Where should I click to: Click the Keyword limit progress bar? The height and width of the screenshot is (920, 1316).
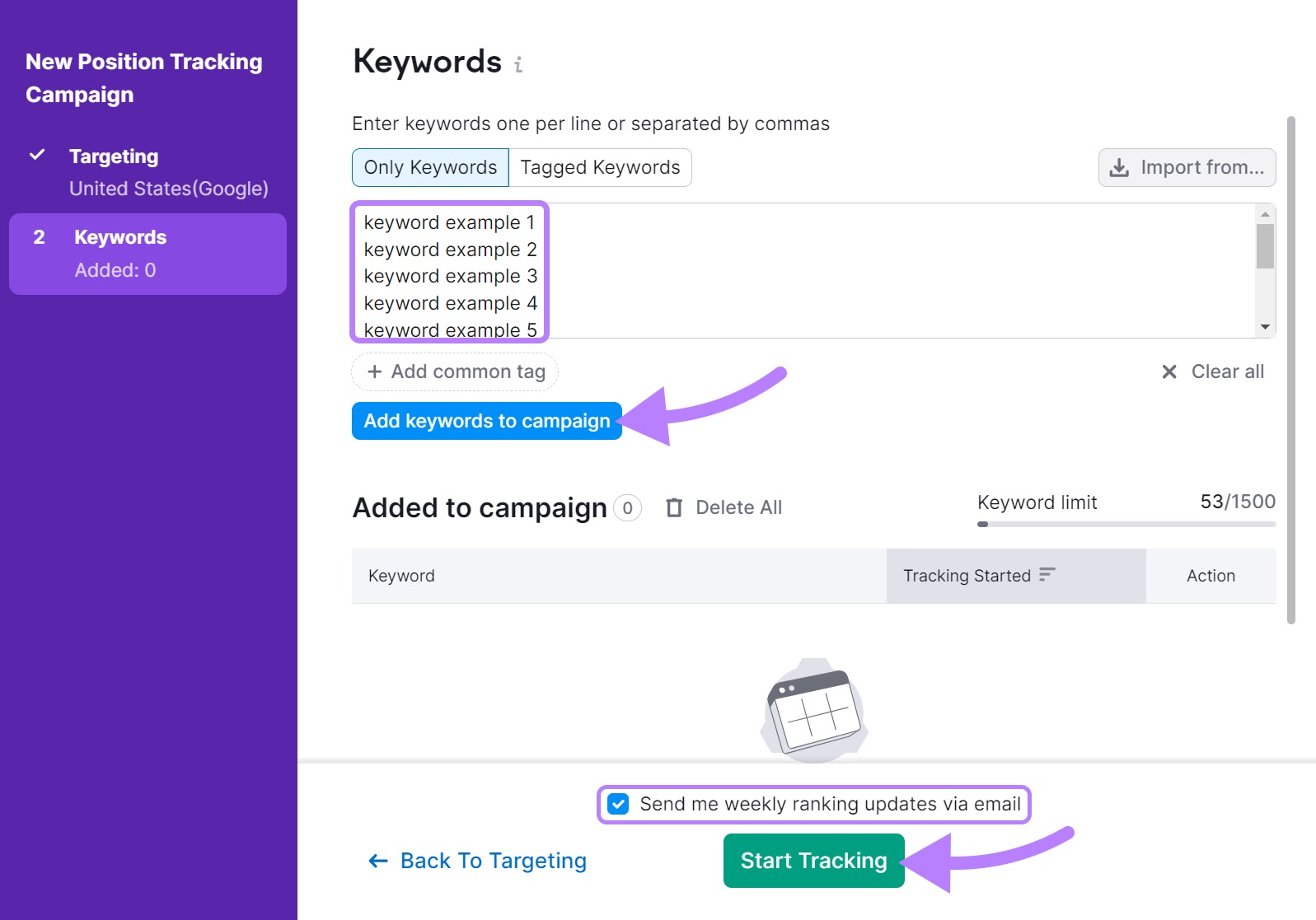pos(1126,524)
